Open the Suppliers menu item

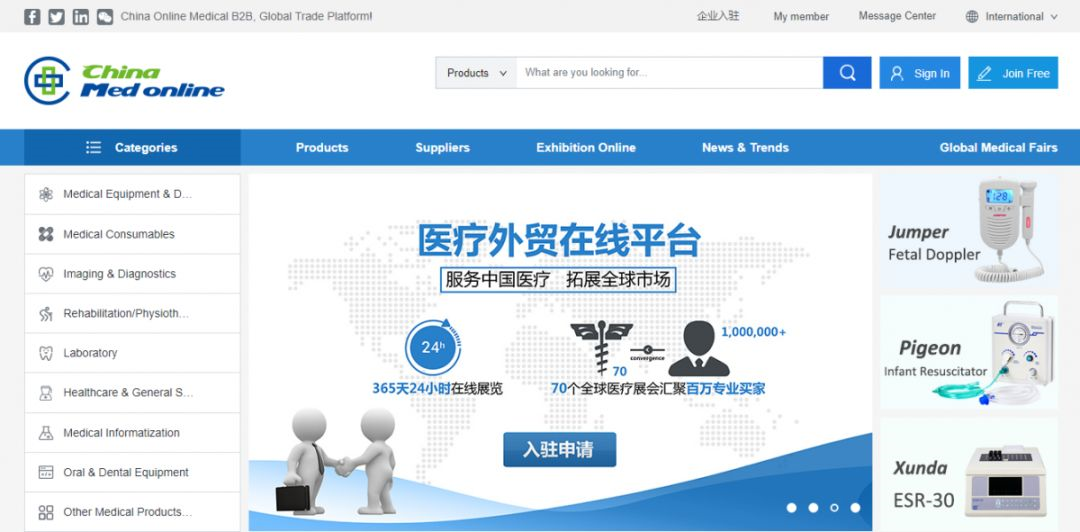(442, 147)
